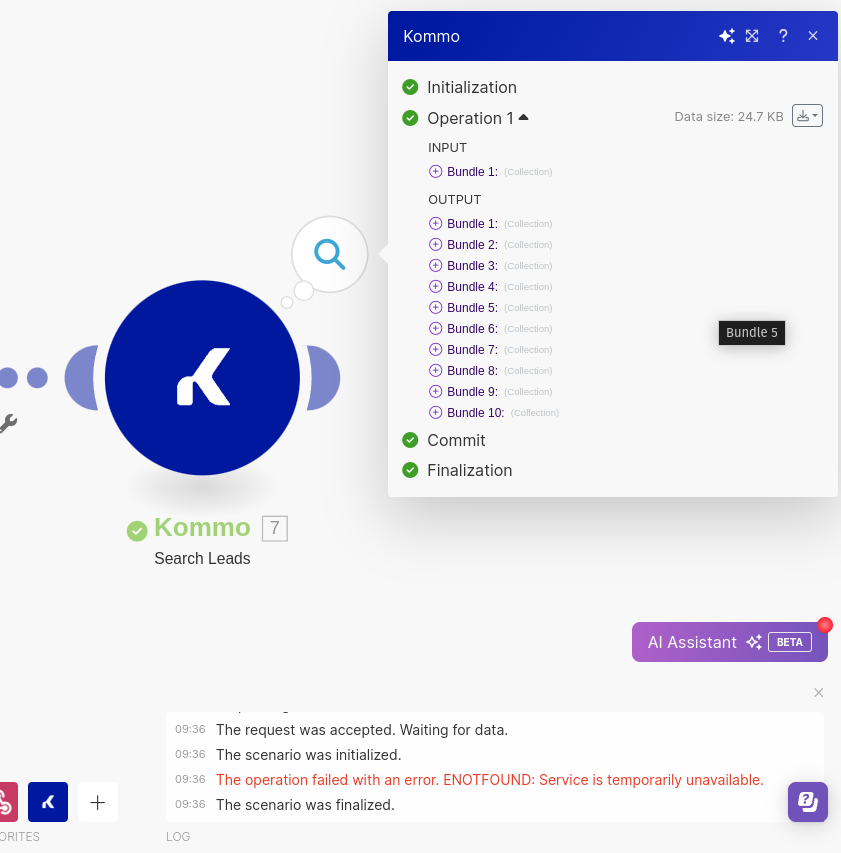Expand OUTPUT Bundle 9 collection
This screenshot has width=841, height=853.
436,392
